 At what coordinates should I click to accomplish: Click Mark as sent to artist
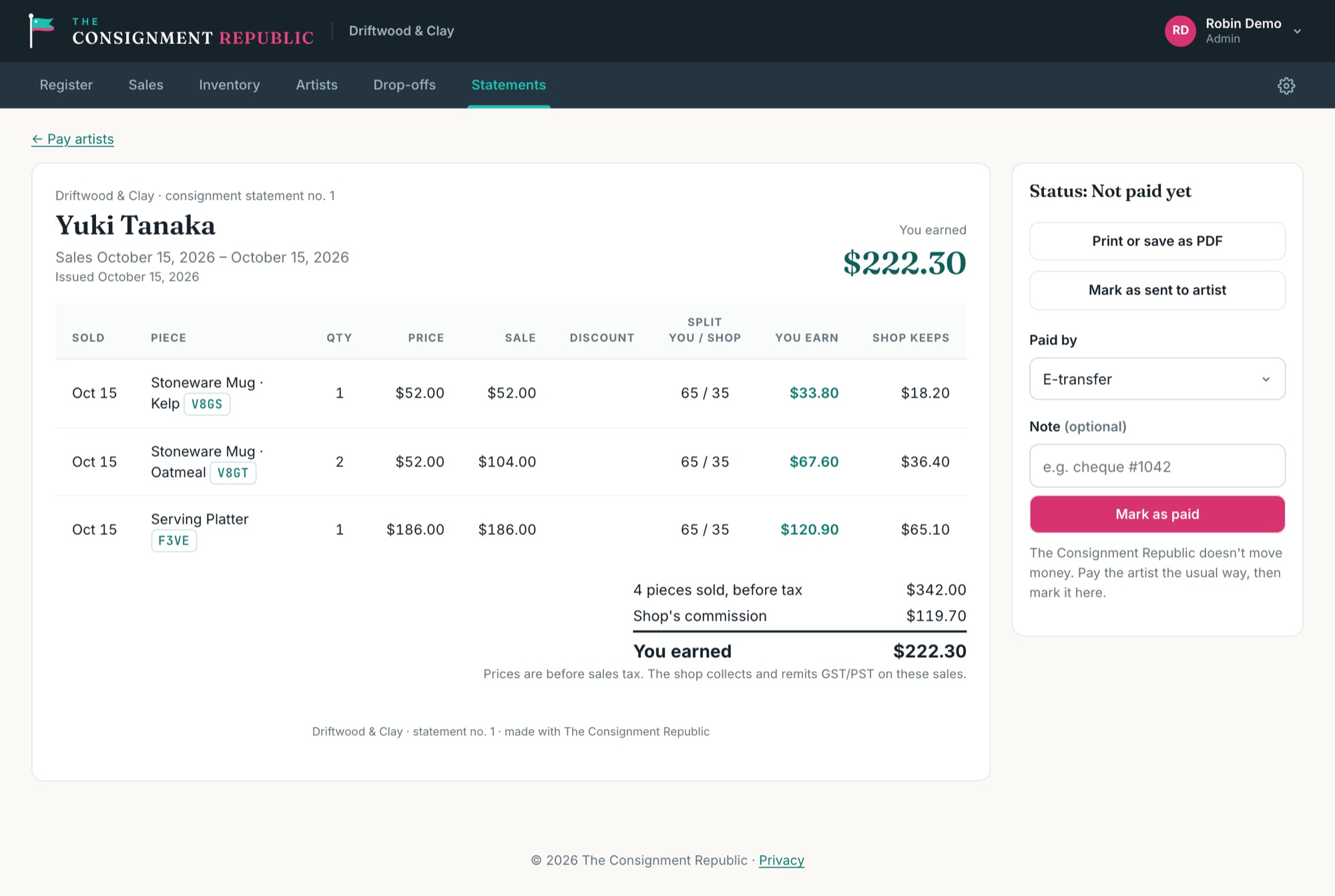[1157, 290]
